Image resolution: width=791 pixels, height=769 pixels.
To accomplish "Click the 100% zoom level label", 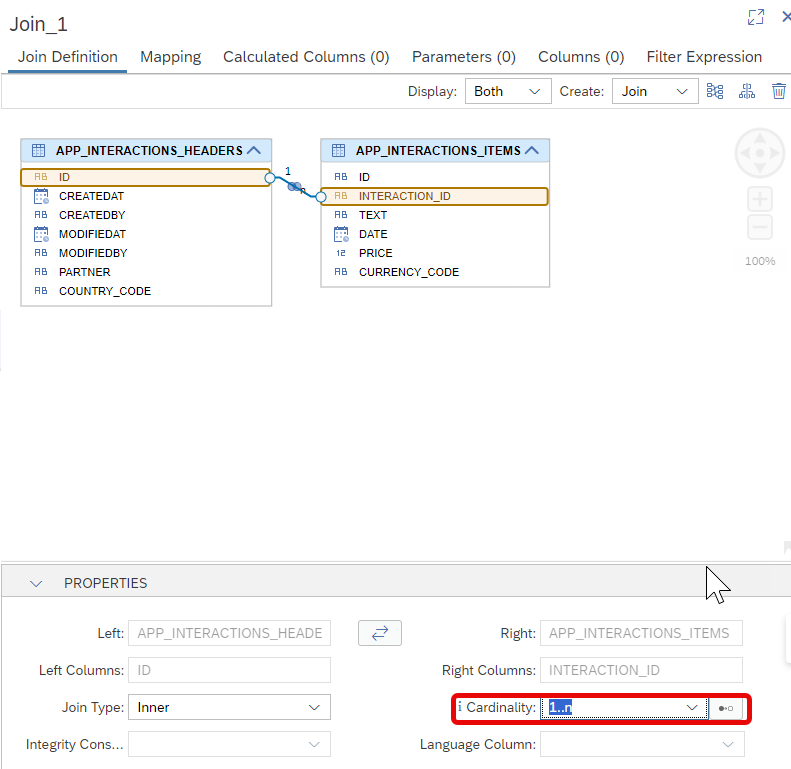I will tap(760, 261).
